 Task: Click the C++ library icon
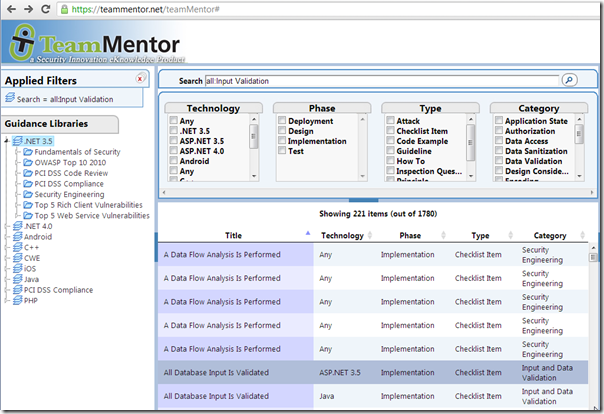coord(18,247)
